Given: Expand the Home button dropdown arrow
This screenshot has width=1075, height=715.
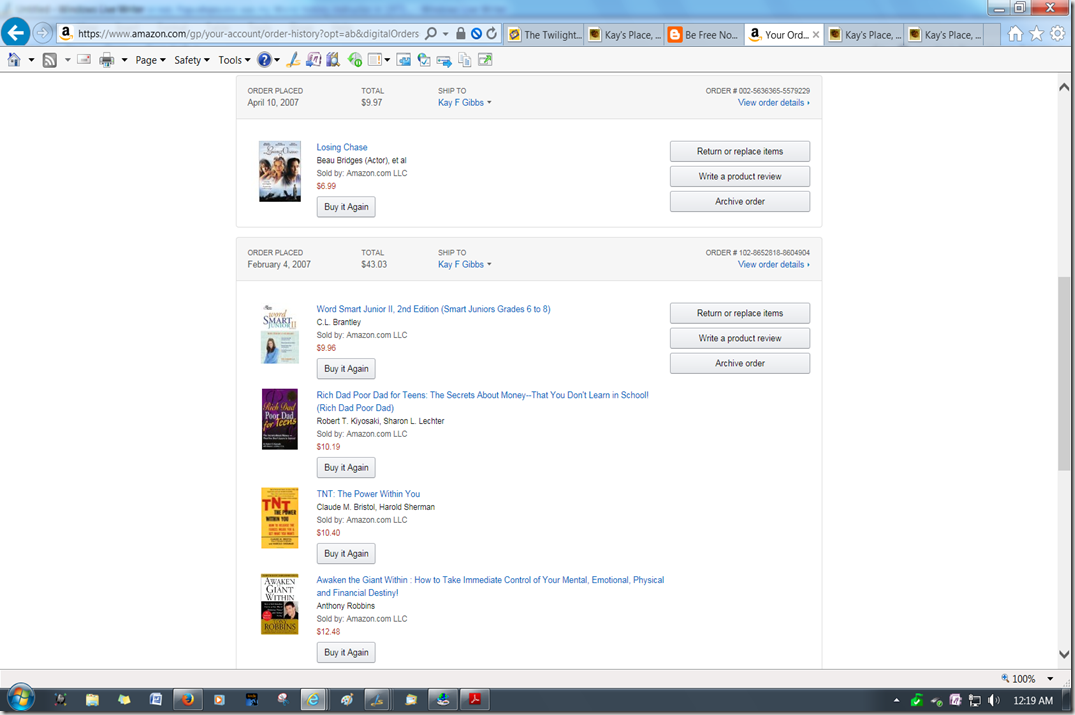Looking at the screenshot, I should point(31,60).
